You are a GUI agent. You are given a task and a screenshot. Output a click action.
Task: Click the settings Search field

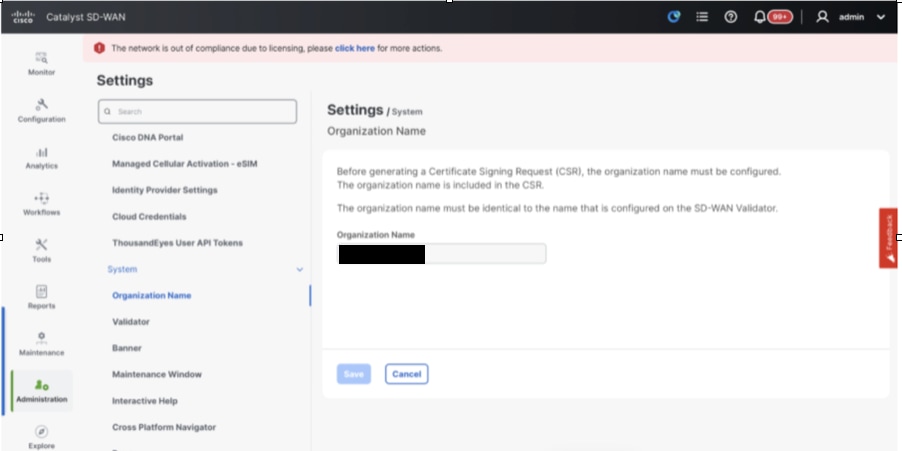coord(198,111)
